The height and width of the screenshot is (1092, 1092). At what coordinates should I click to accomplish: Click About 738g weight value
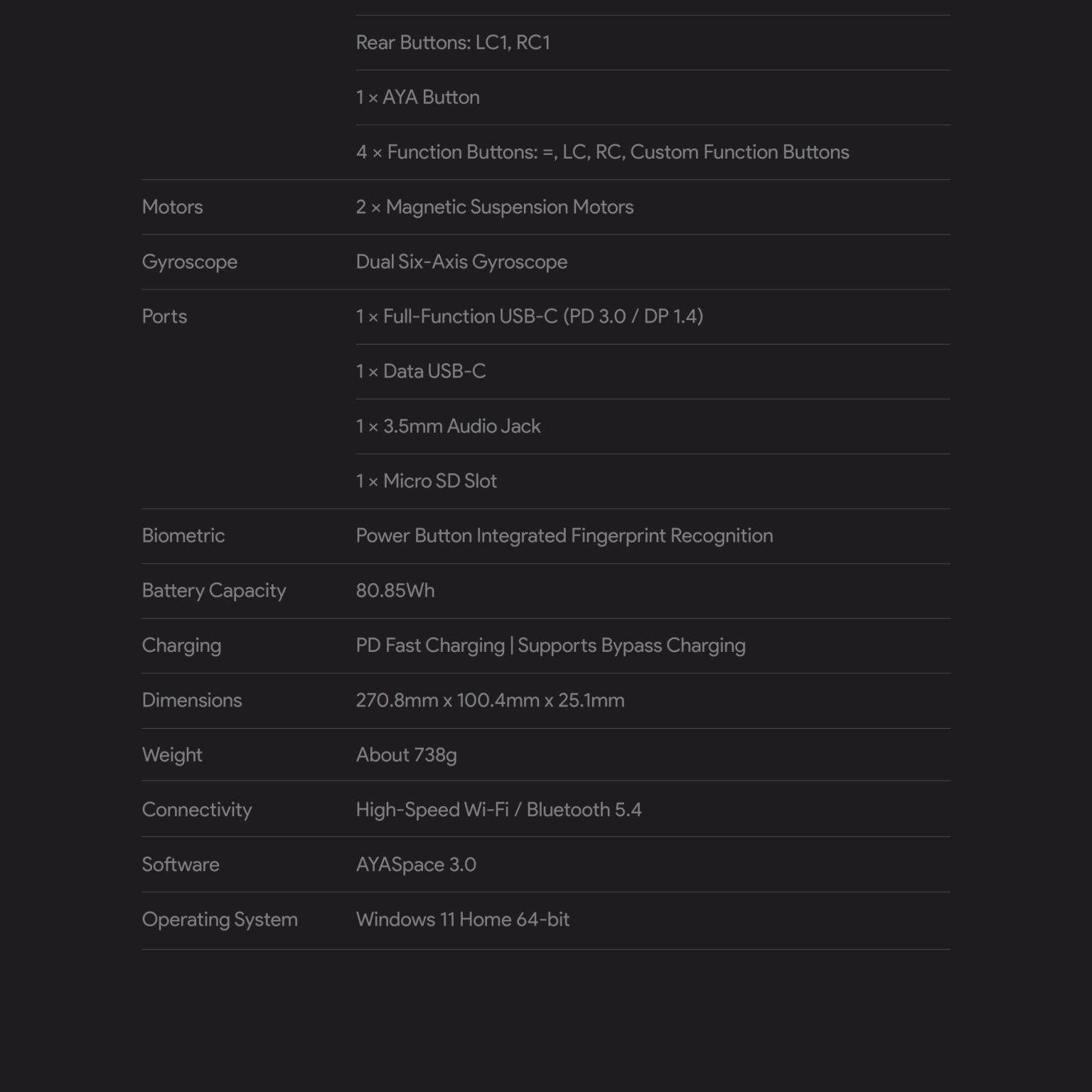coord(406,755)
